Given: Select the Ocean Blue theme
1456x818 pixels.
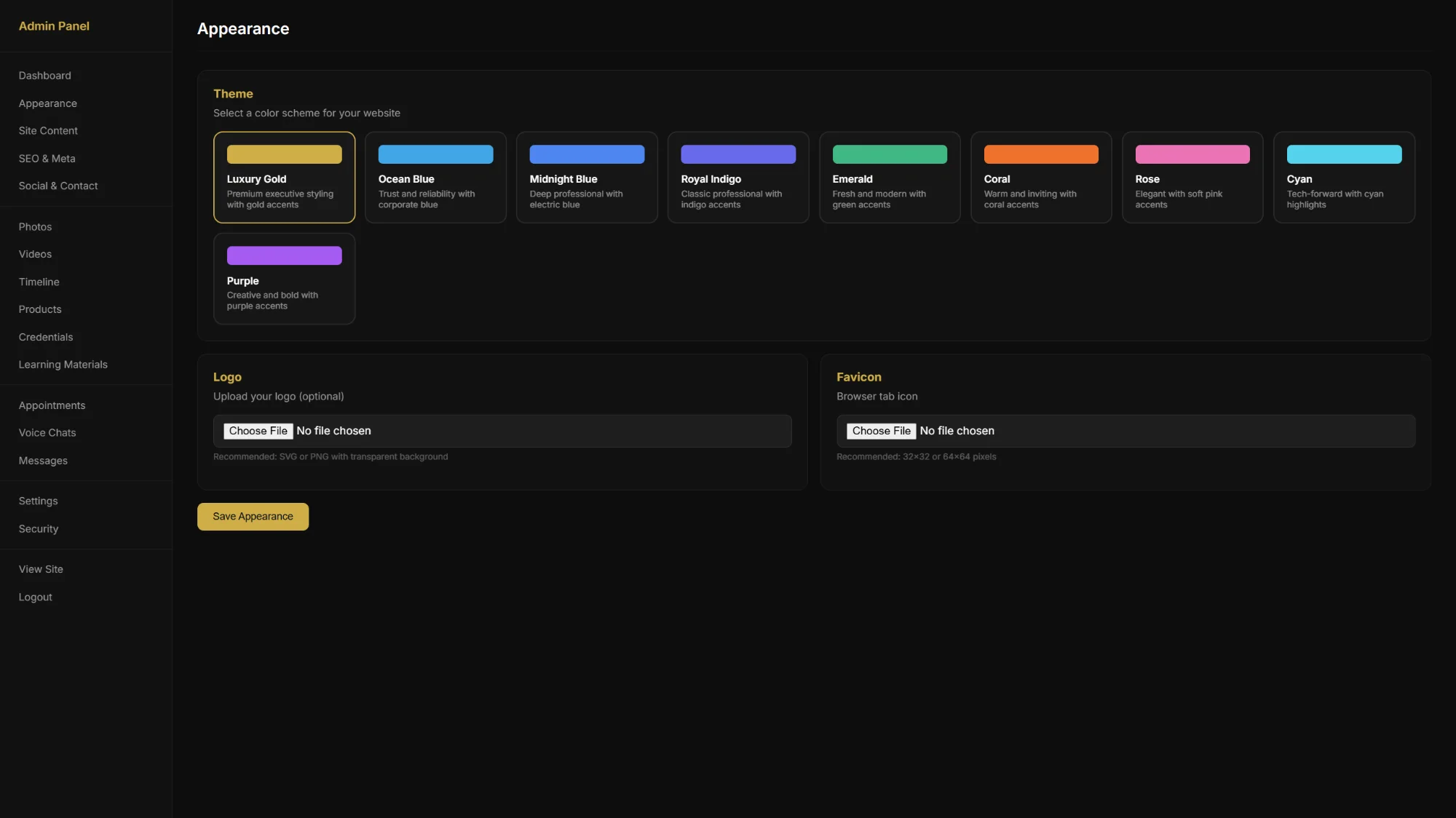Looking at the screenshot, I should (x=435, y=177).
